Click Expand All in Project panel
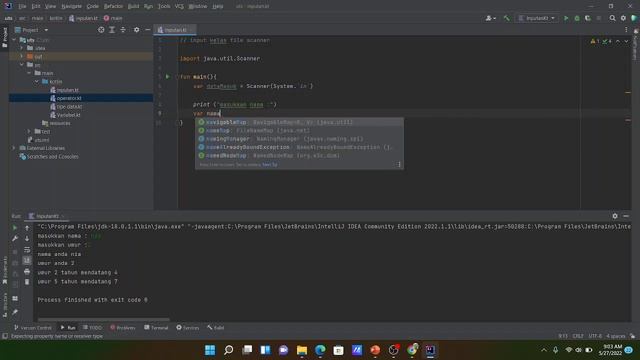This screenshot has width=640, height=360. [x=112, y=30]
